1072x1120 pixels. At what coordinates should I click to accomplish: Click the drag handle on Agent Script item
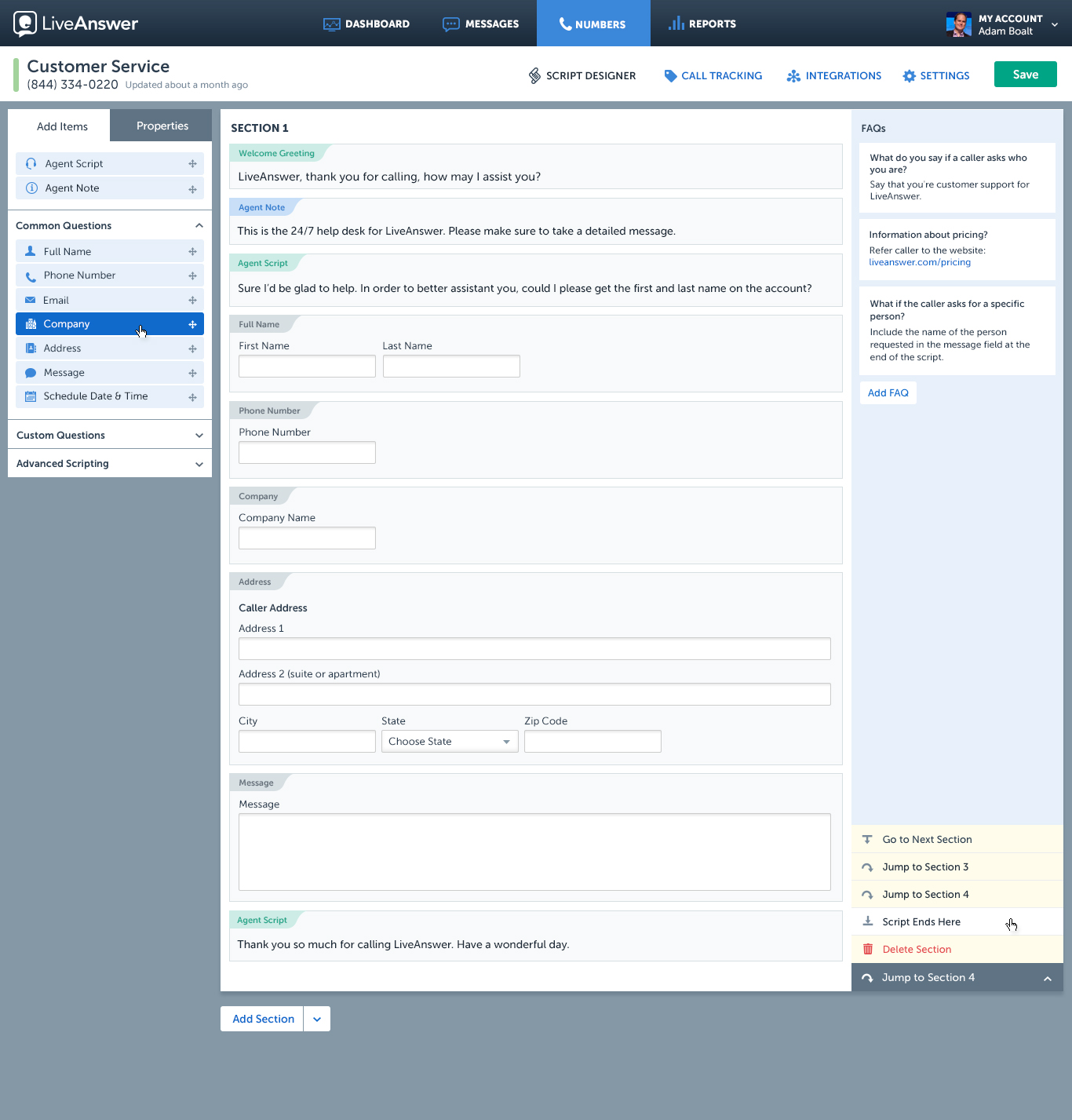192,164
